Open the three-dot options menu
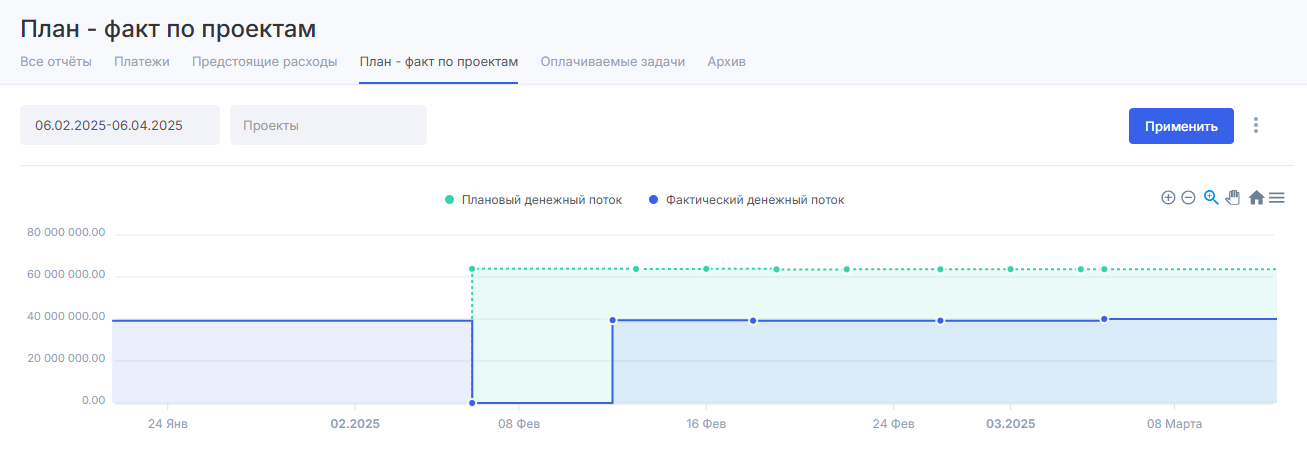Image resolution: width=1307 pixels, height=452 pixels. coord(1257,126)
